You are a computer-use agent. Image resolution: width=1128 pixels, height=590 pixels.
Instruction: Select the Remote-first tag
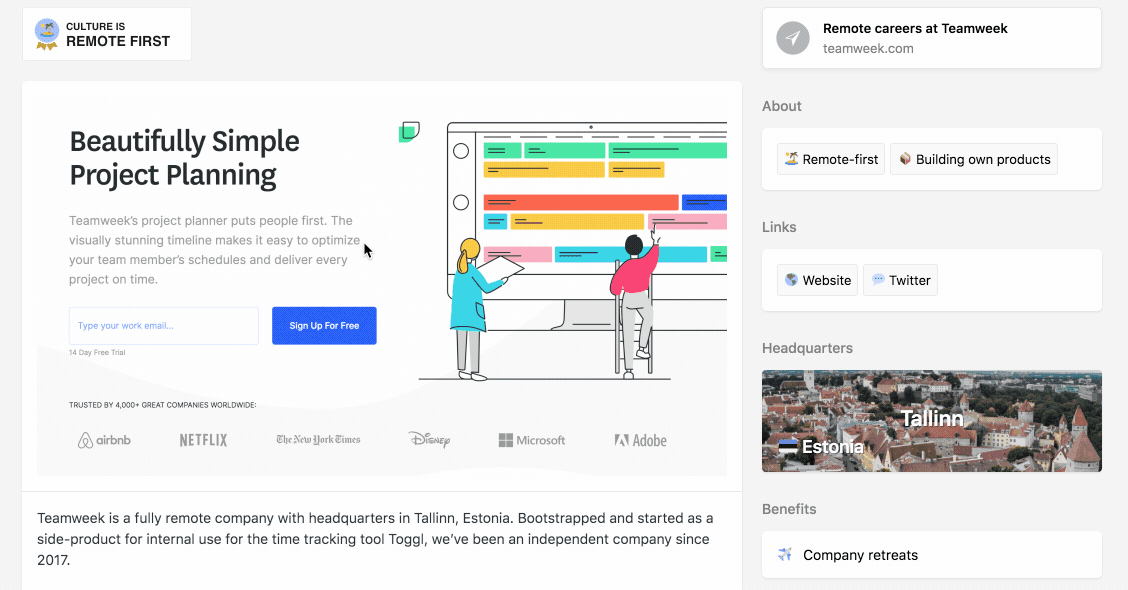pos(830,159)
